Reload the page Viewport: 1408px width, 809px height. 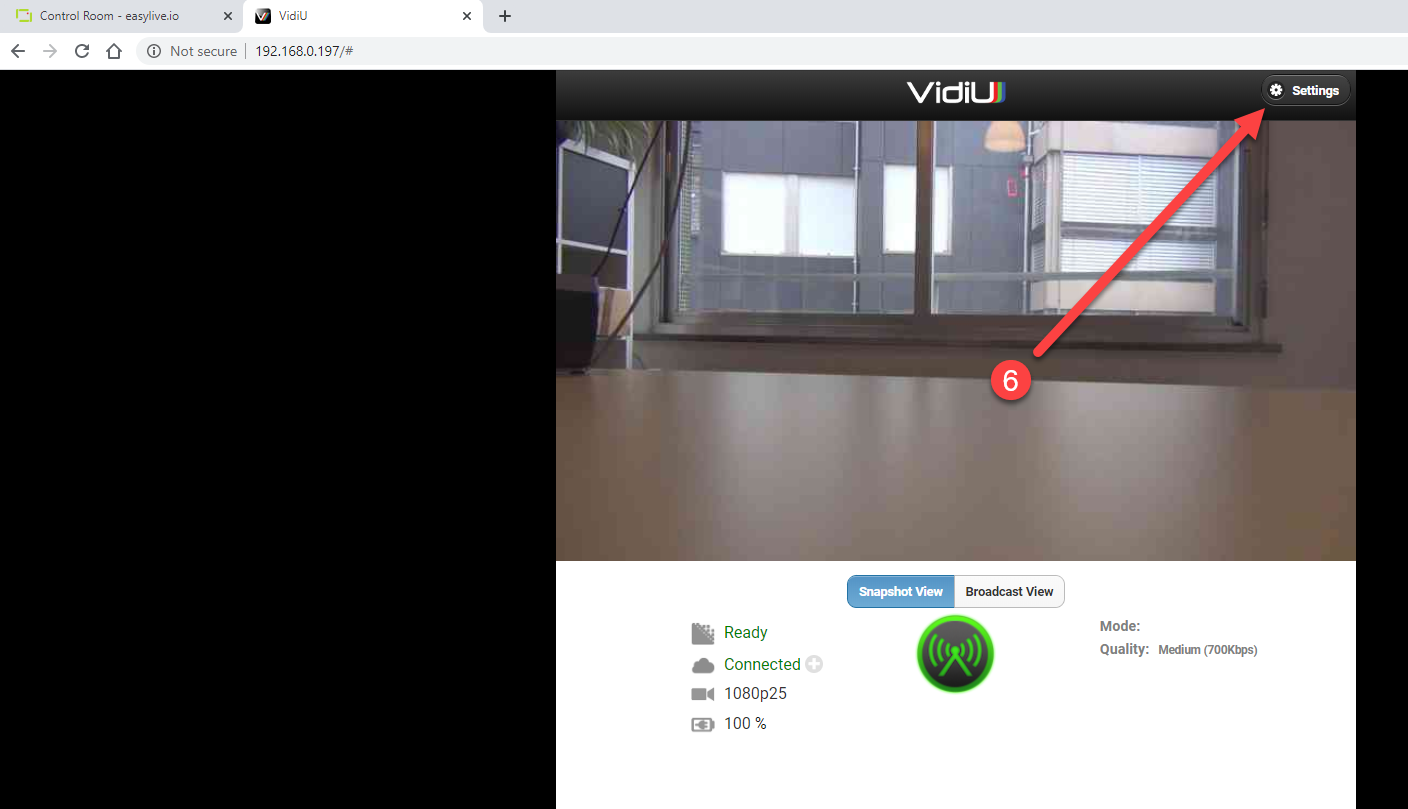tap(82, 51)
